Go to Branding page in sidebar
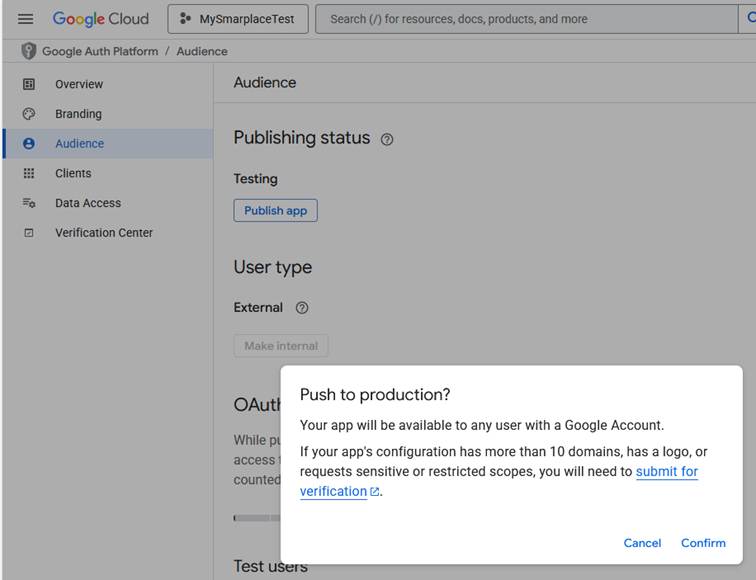The image size is (756, 580). coord(78,114)
